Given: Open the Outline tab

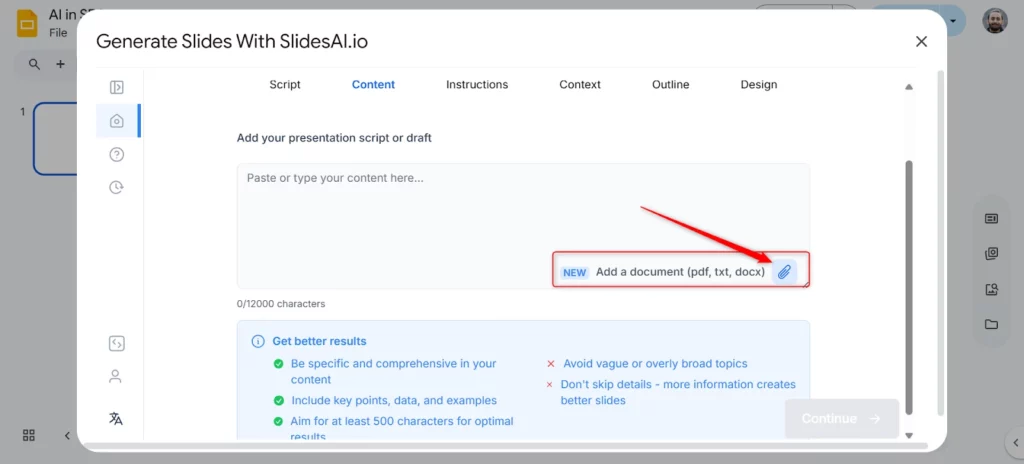Looking at the screenshot, I should [671, 85].
